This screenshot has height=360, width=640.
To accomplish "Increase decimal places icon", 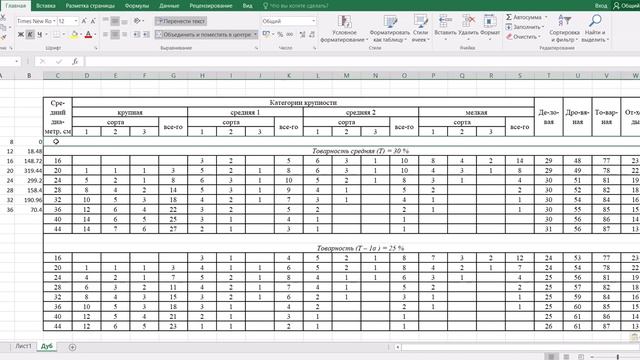I will (302, 35).
